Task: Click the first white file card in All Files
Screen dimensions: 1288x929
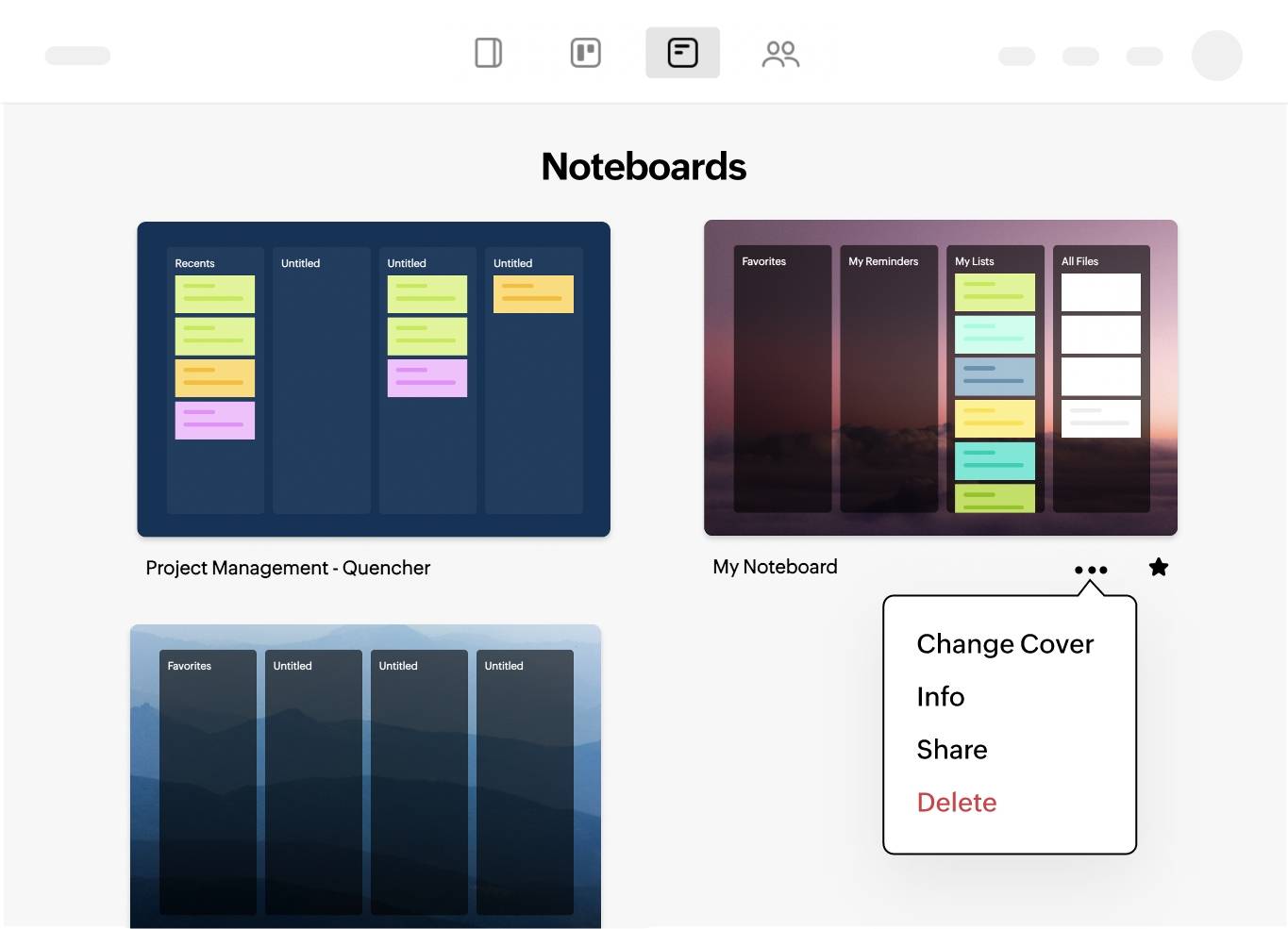Action: pyautogui.click(x=1100, y=292)
